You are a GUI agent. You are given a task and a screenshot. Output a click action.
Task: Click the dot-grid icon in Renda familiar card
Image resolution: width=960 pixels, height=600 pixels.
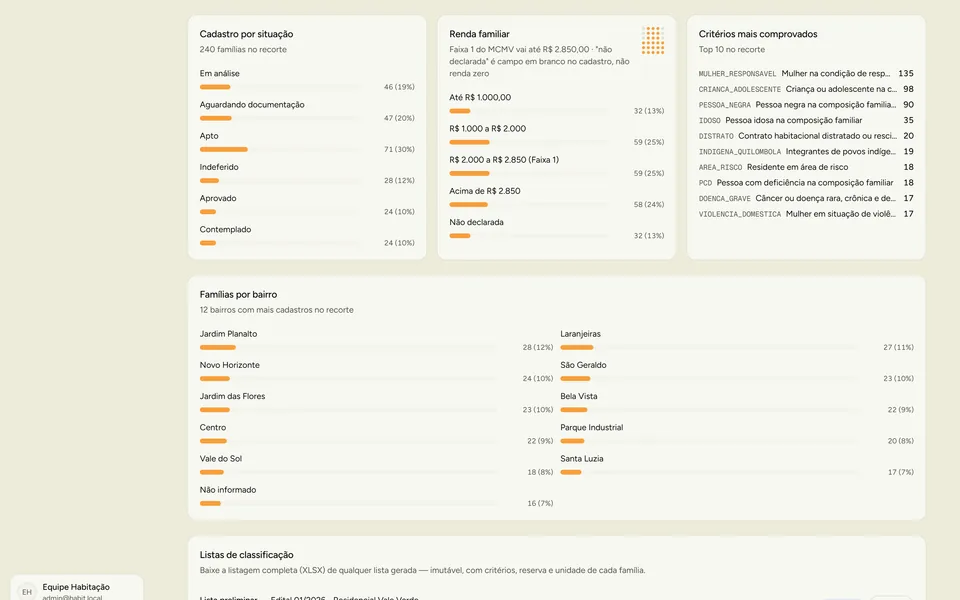coord(653,40)
